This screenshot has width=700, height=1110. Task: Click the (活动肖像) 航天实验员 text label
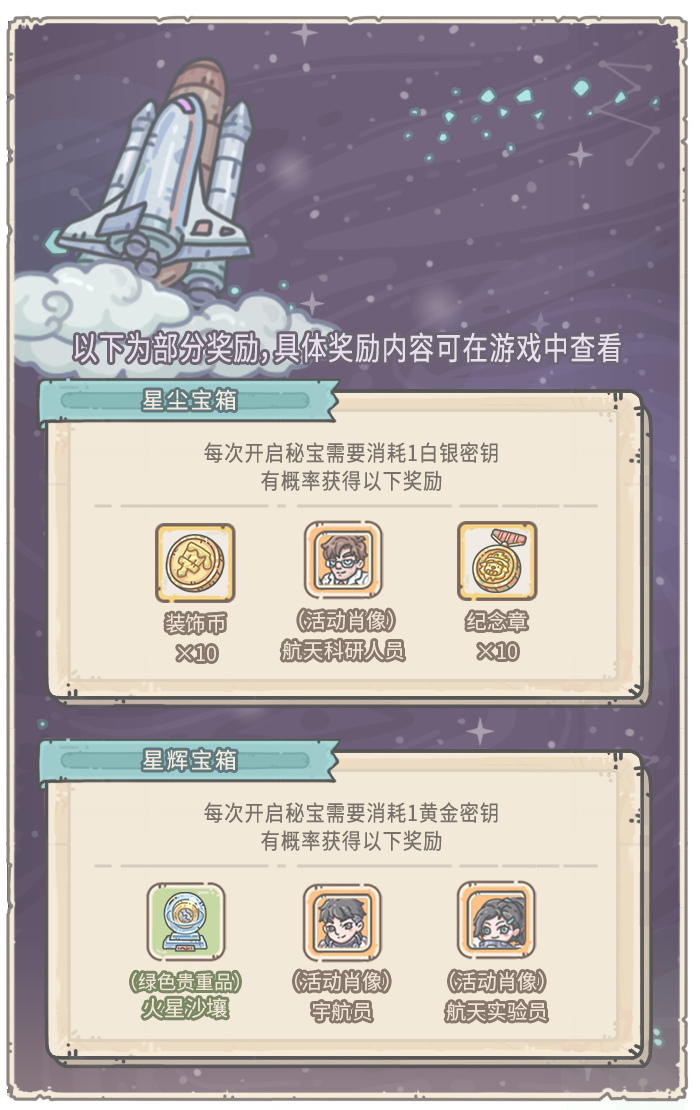496,997
